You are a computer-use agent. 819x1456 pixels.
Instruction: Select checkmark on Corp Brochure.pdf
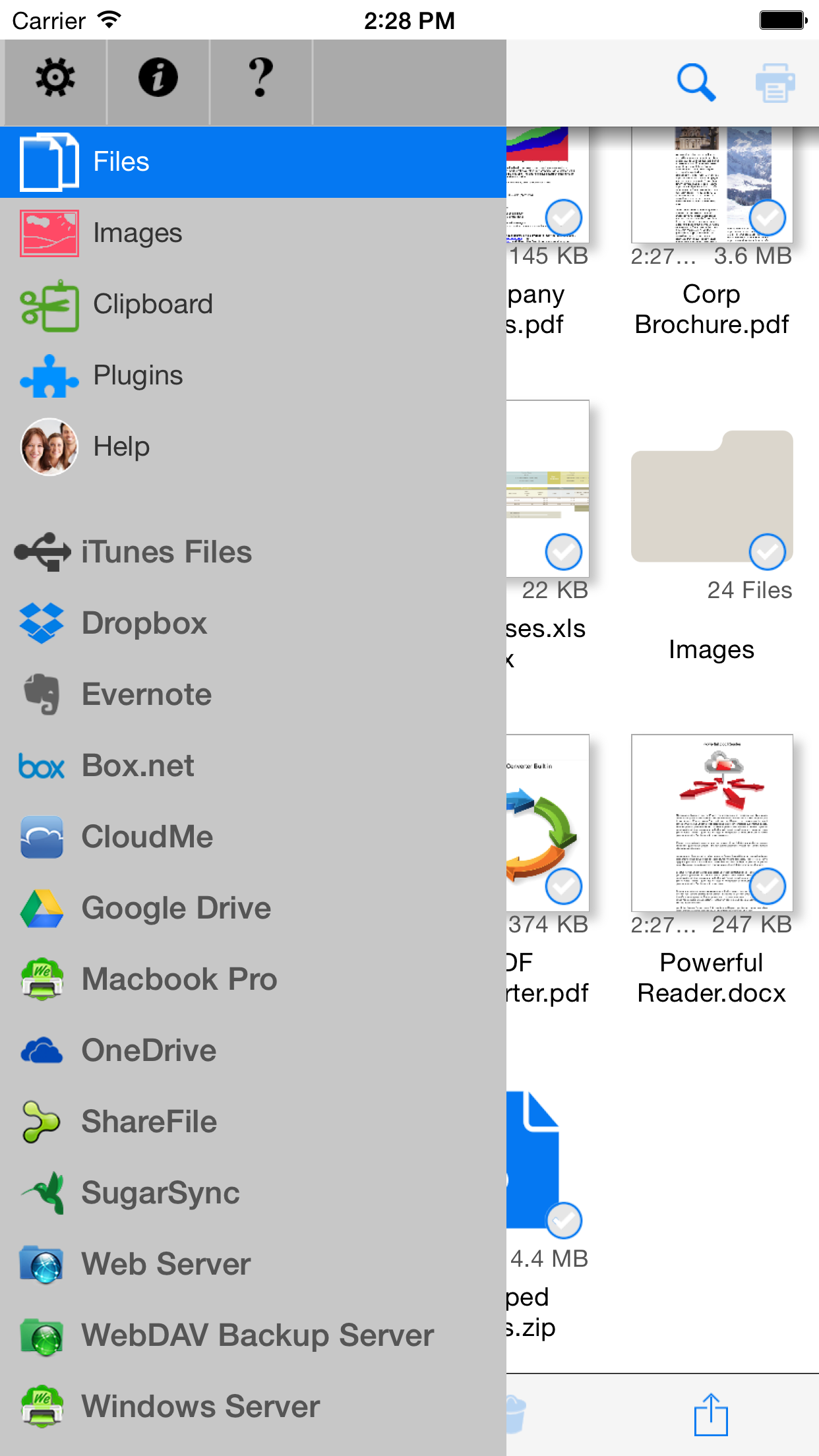[768, 218]
